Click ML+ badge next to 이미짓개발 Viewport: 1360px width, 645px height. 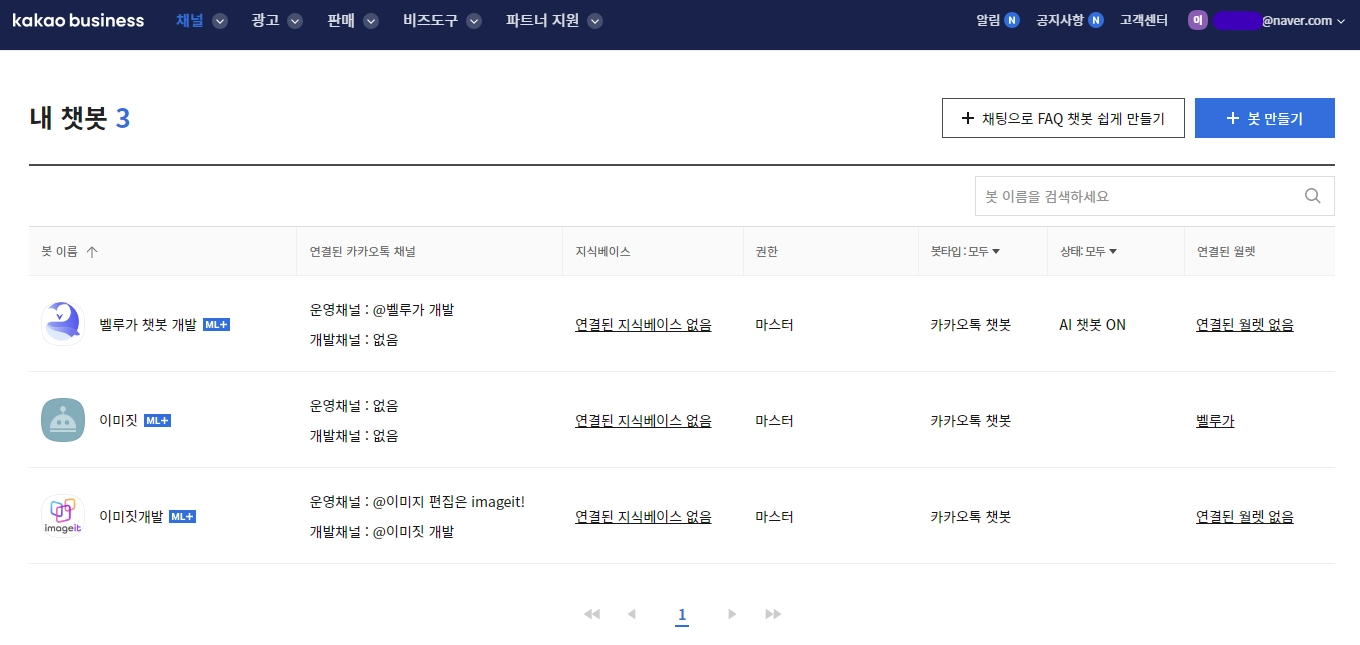click(182, 517)
